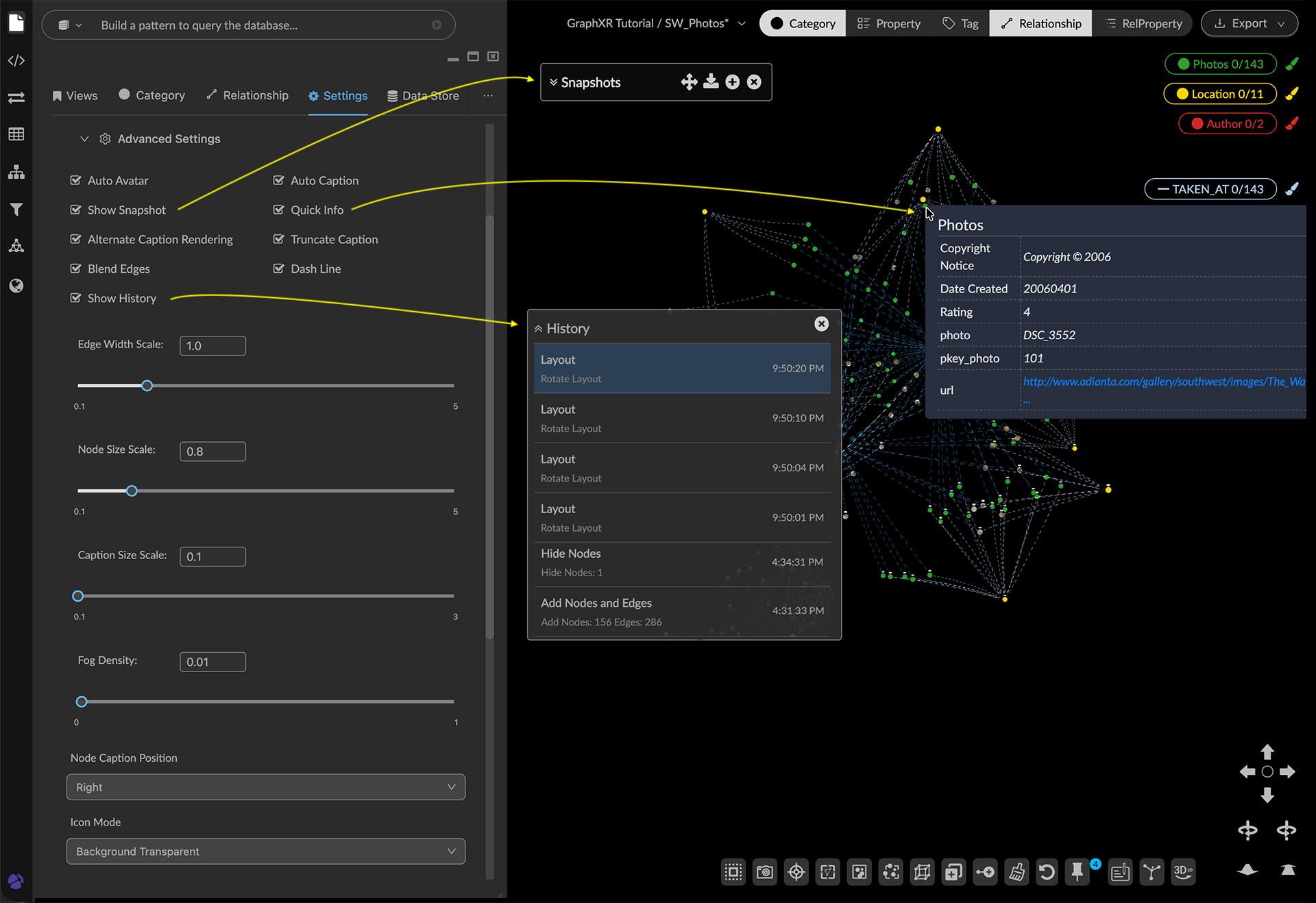Toggle the Quick Info checkbox
This screenshot has width=1316, height=903.
pos(278,210)
